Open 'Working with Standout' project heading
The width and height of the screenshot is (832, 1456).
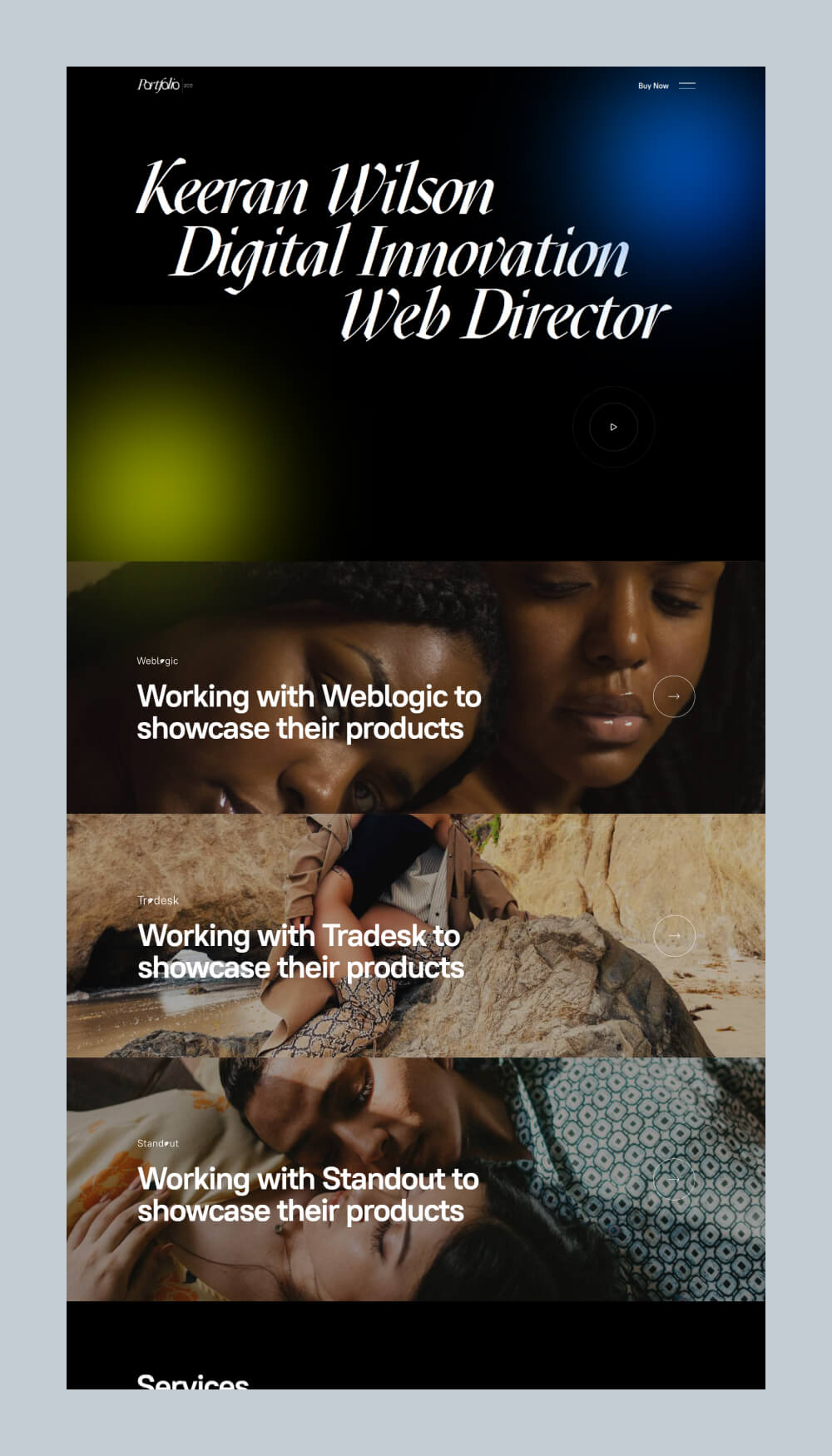tap(308, 1195)
